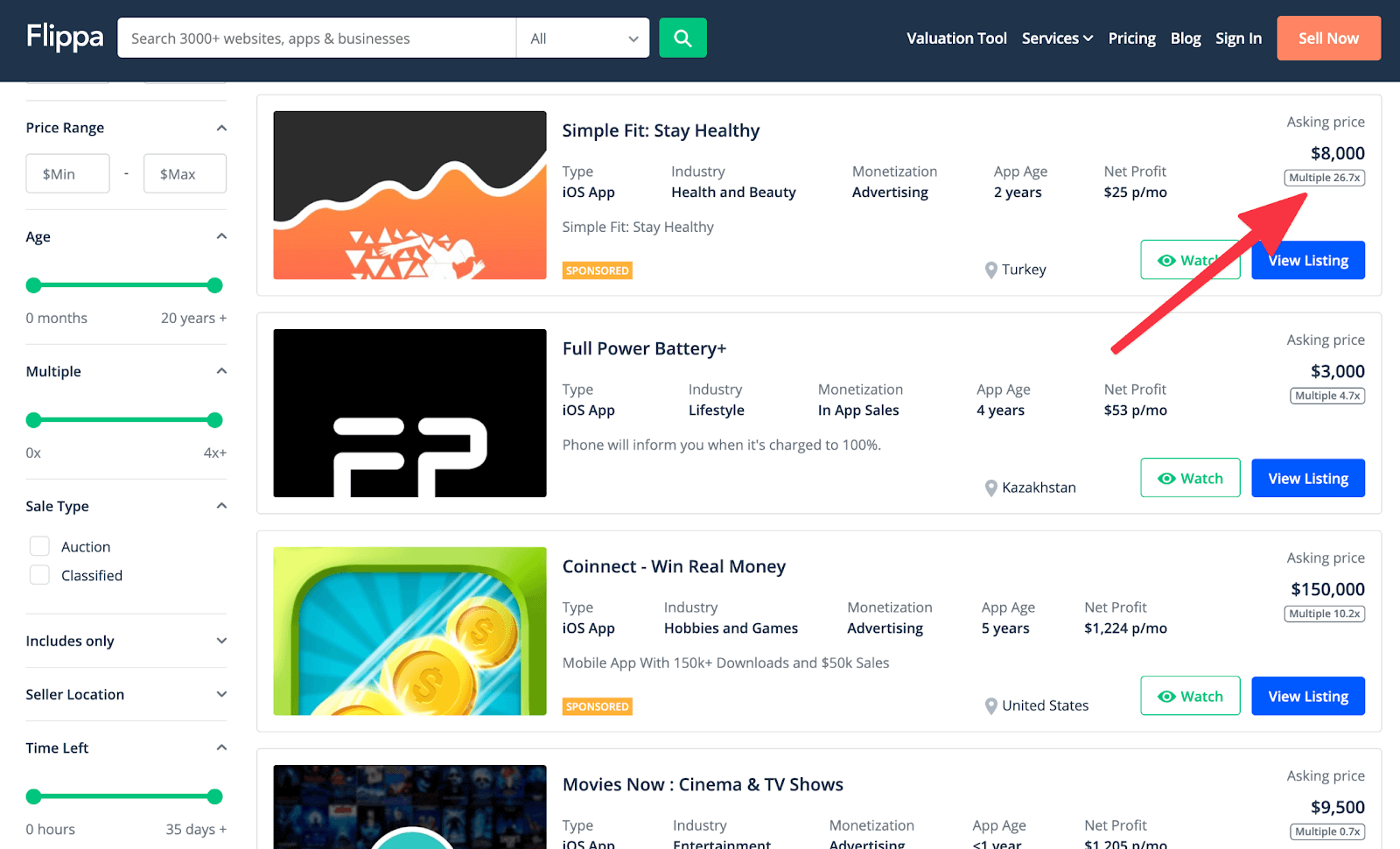Click the Kazakhstan location pin icon
1400x849 pixels.
tap(990, 488)
